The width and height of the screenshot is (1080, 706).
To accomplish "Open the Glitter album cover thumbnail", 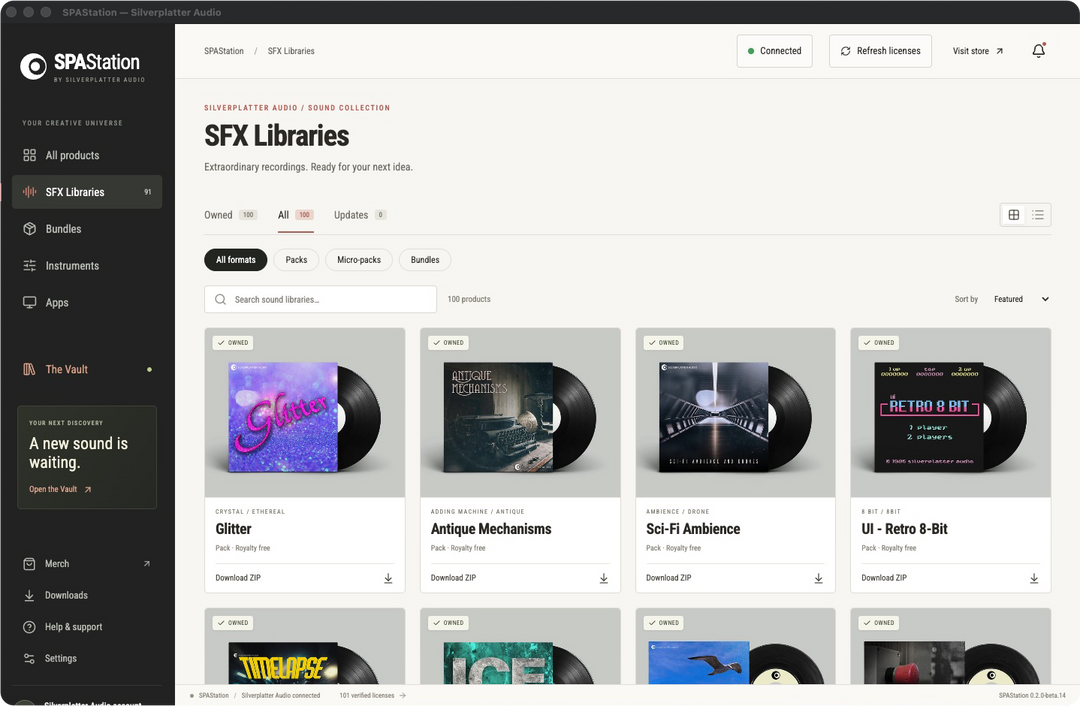I will (x=304, y=413).
